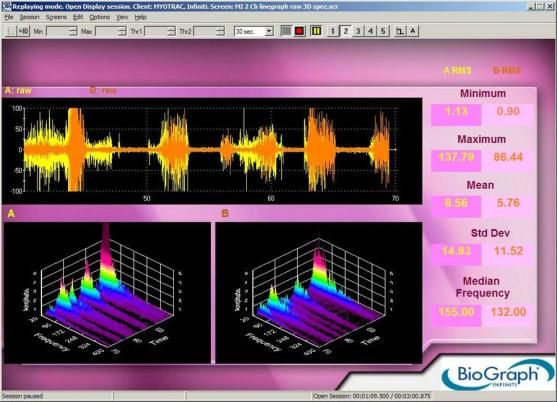This screenshot has height=402, width=557.
Task: Click the first toolbar button at far left
Action: tap(11, 31)
